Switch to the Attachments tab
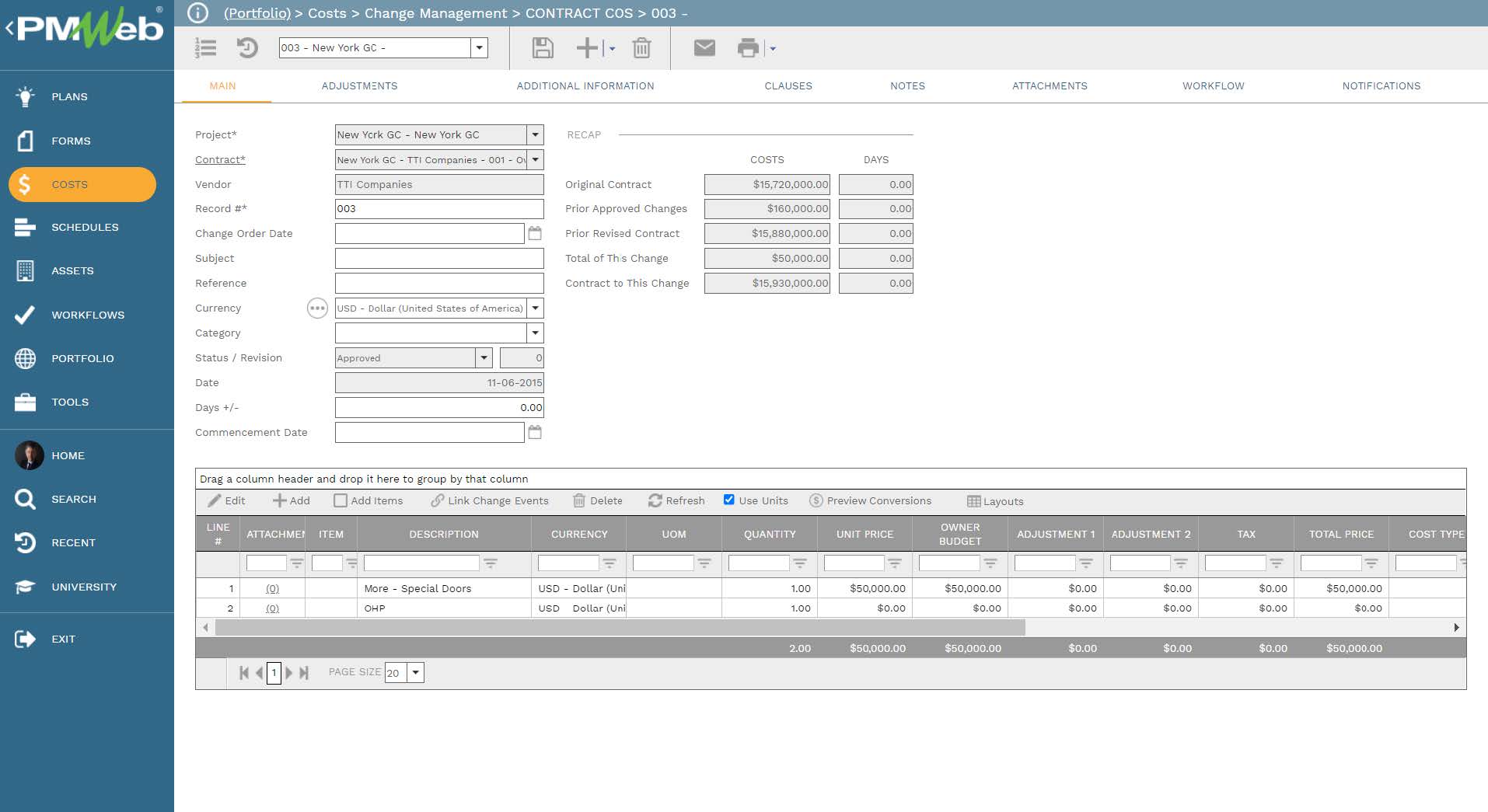Viewport: 1488px width, 812px height. tap(1050, 86)
